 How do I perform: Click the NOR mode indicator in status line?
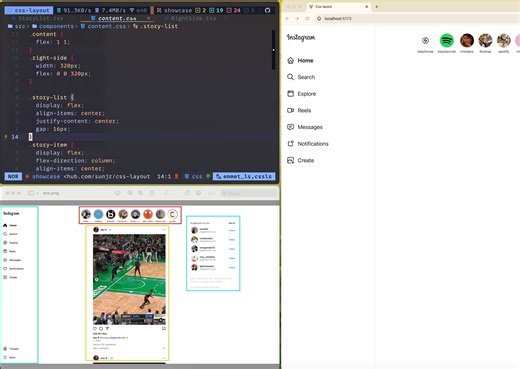tap(13, 176)
